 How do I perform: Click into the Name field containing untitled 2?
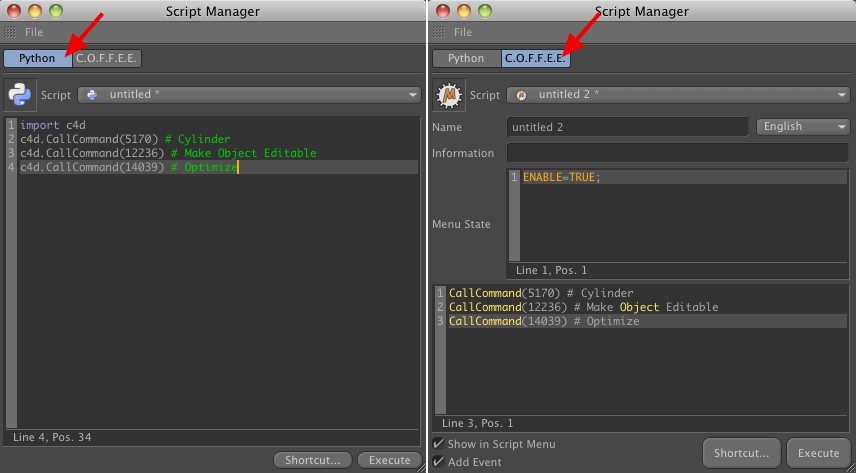[627, 127]
